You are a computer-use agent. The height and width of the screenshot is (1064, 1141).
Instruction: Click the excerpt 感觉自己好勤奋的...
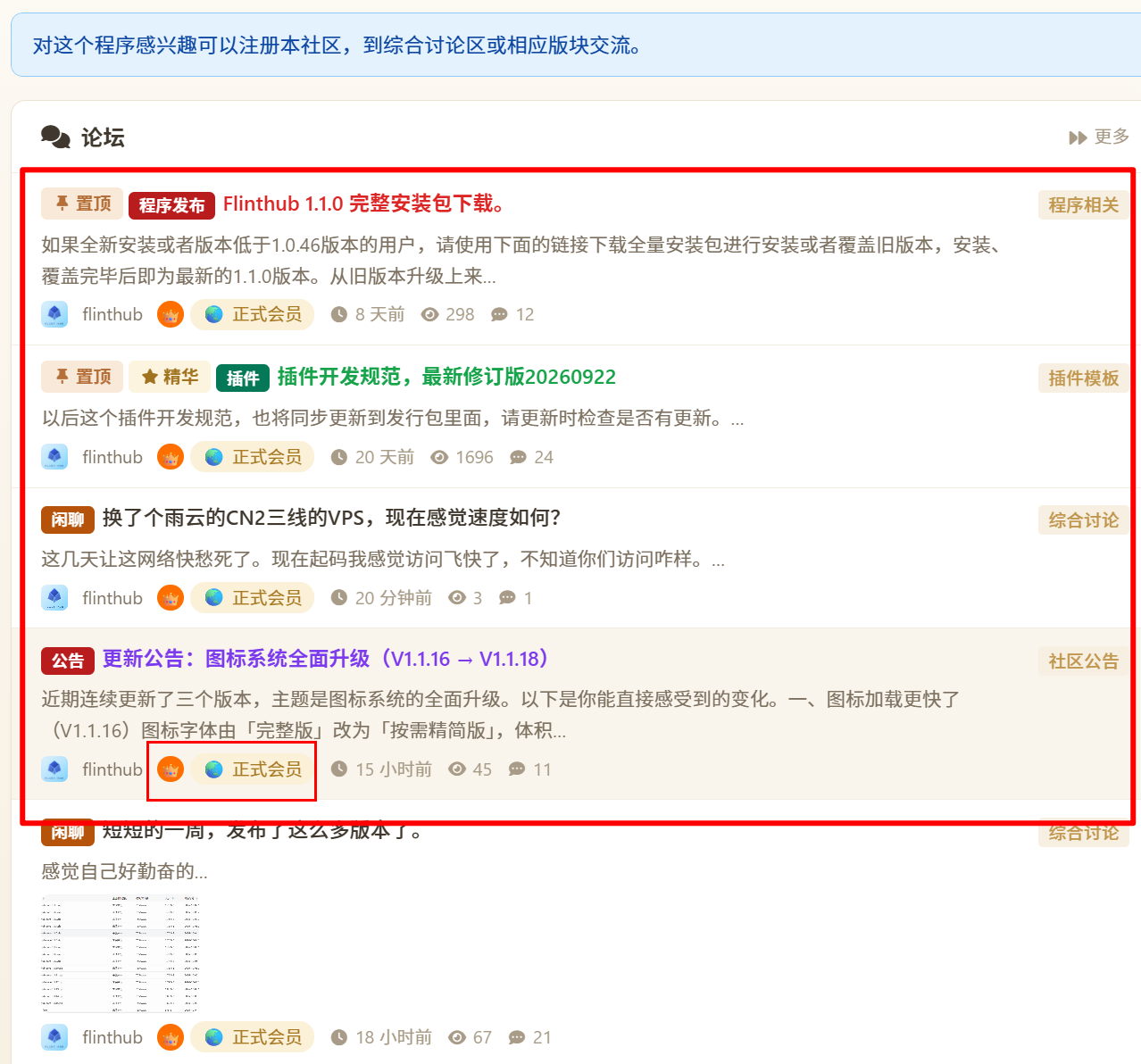124,871
